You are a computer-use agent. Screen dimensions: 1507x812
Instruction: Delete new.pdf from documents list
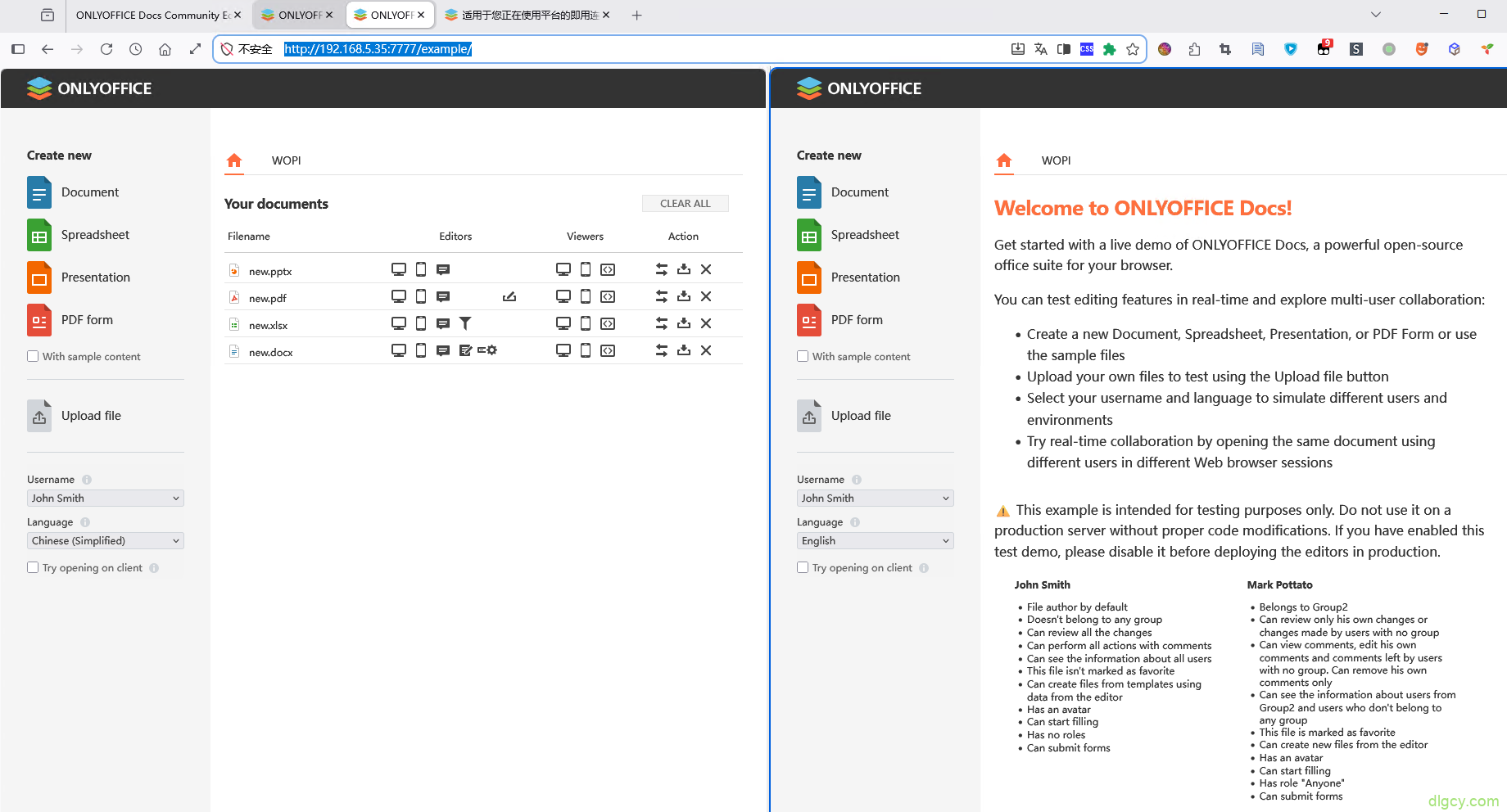tap(706, 296)
